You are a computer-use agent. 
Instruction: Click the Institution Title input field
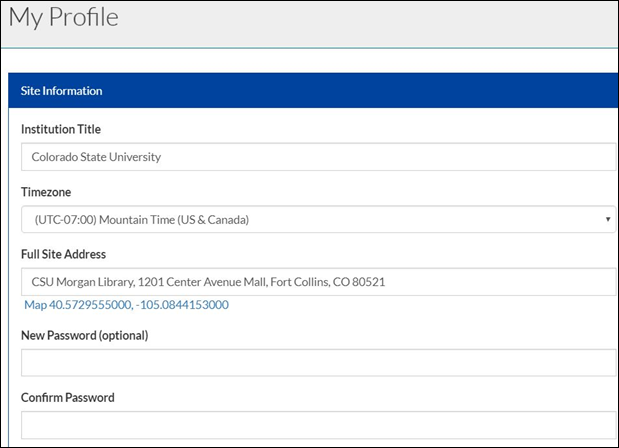click(318, 157)
